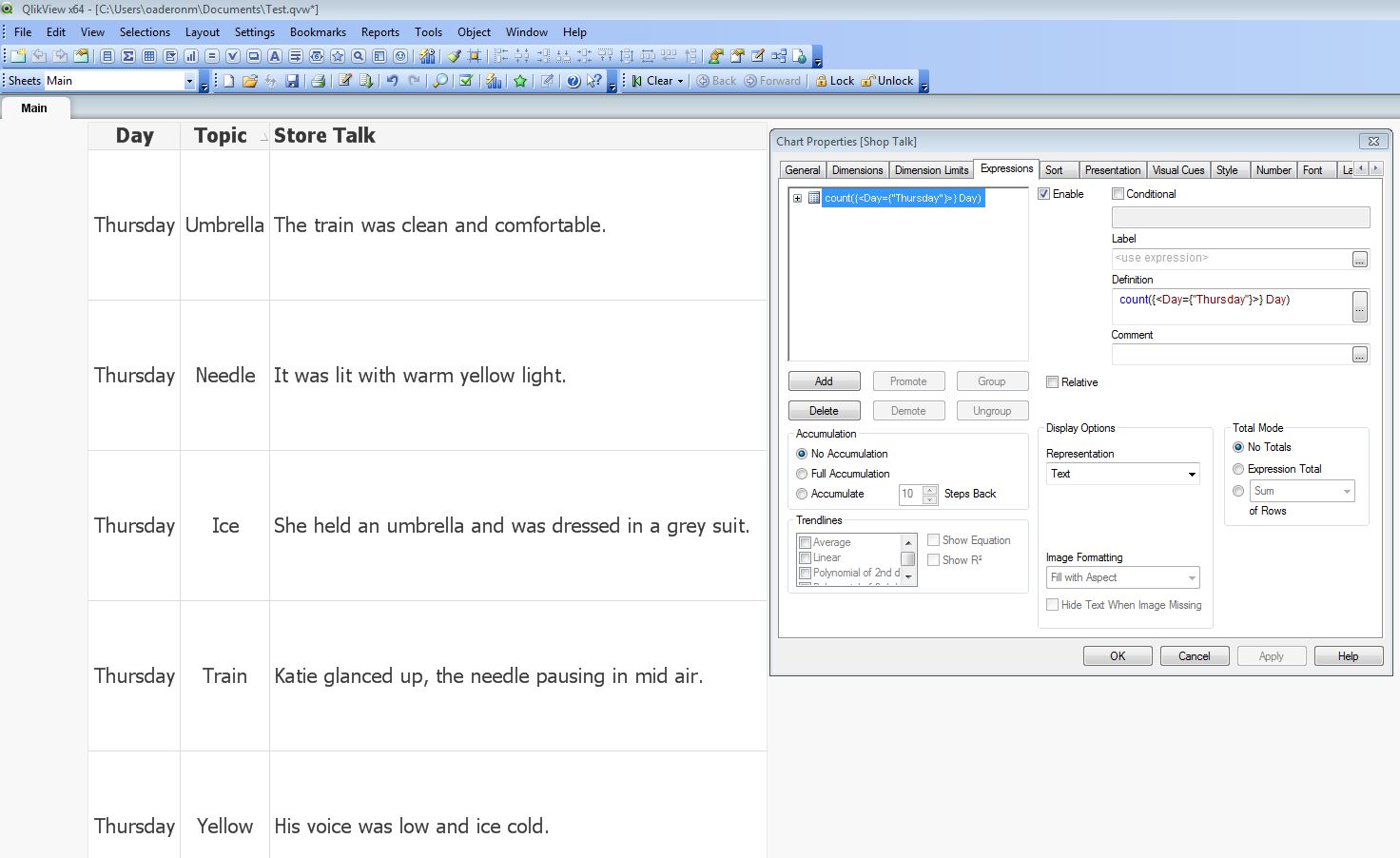The height and width of the screenshot is (858, 1400).
Task: Toggle WebView mode globe icon
Action: [x=800, y=56]
